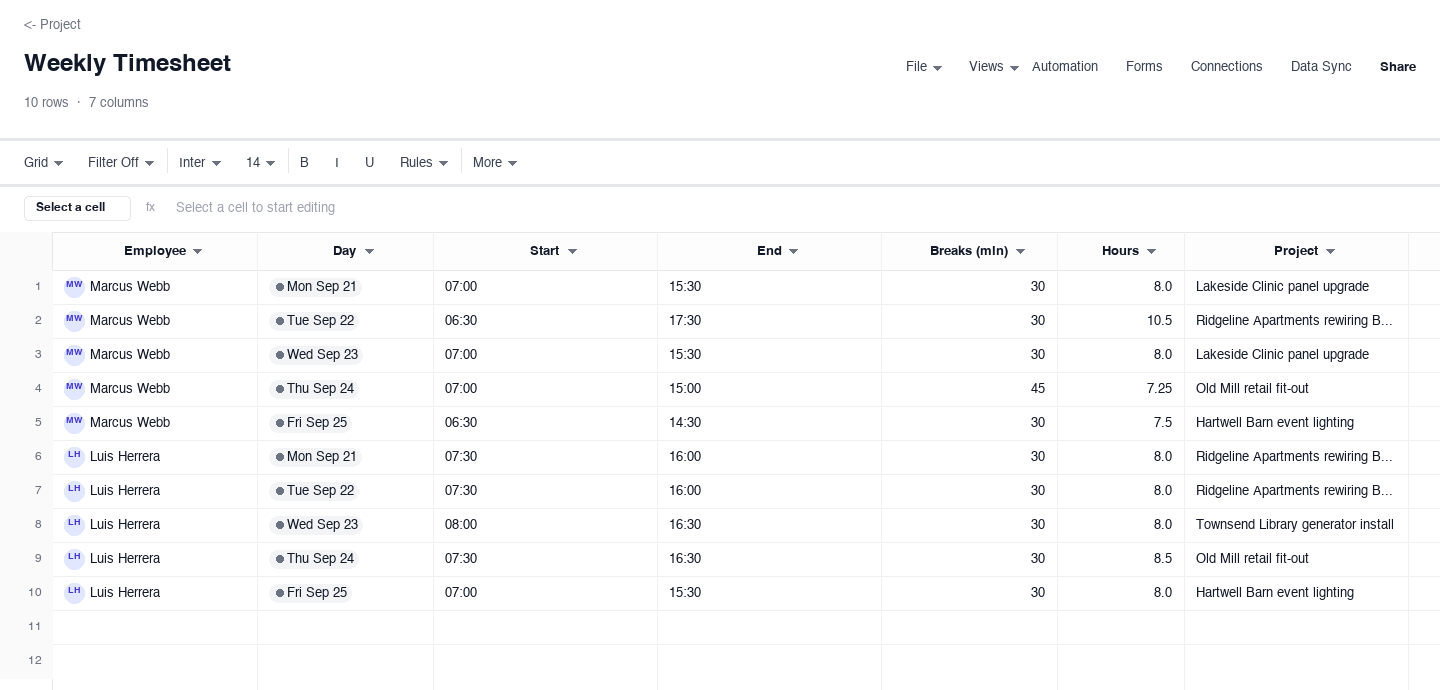
Task: Select Townsend Library generator install cell
Action: coord(1296,525)
